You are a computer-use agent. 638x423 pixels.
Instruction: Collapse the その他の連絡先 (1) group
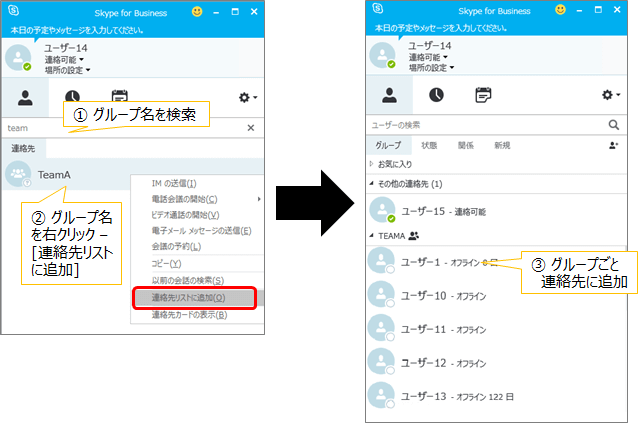click(x=371, y=184)
